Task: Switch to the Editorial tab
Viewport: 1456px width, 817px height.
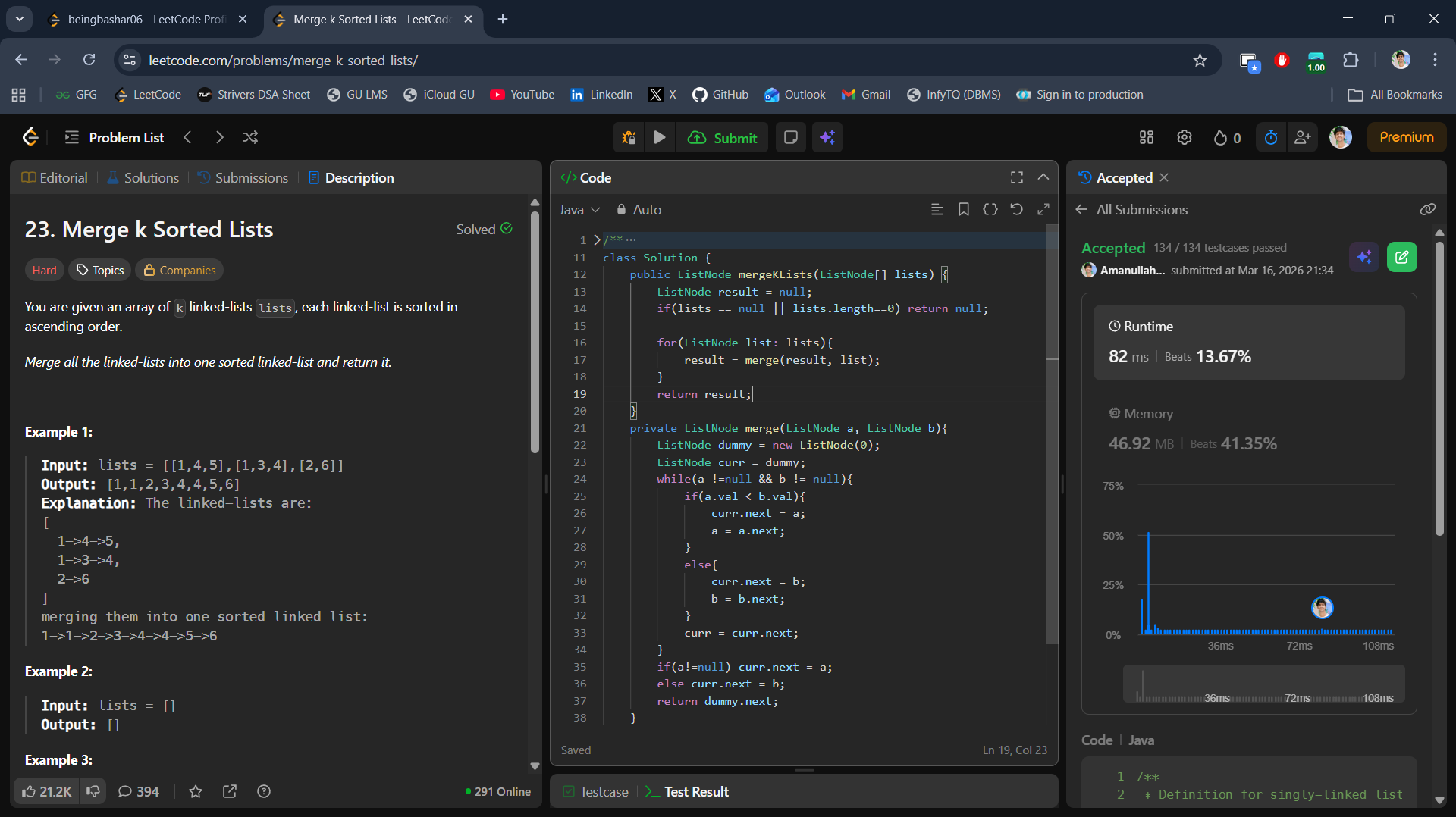Action: pyautogui.click(x=55, y=177)
